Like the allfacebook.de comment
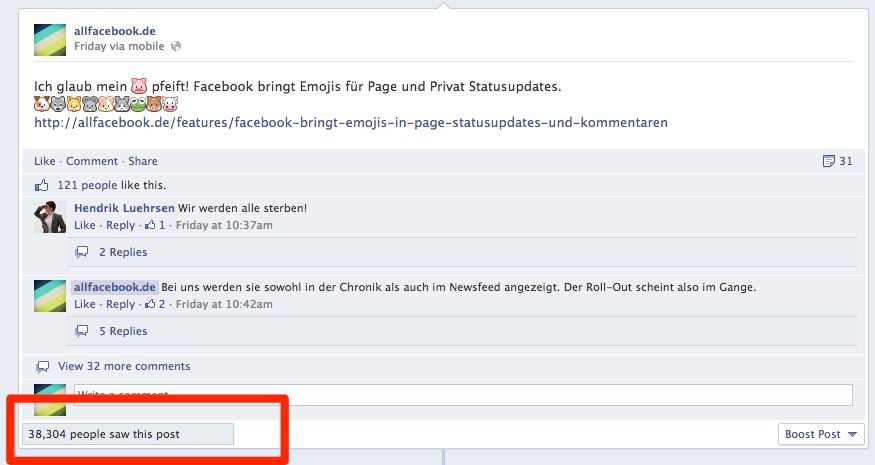875x465 pixels. [x=85, y=305]
